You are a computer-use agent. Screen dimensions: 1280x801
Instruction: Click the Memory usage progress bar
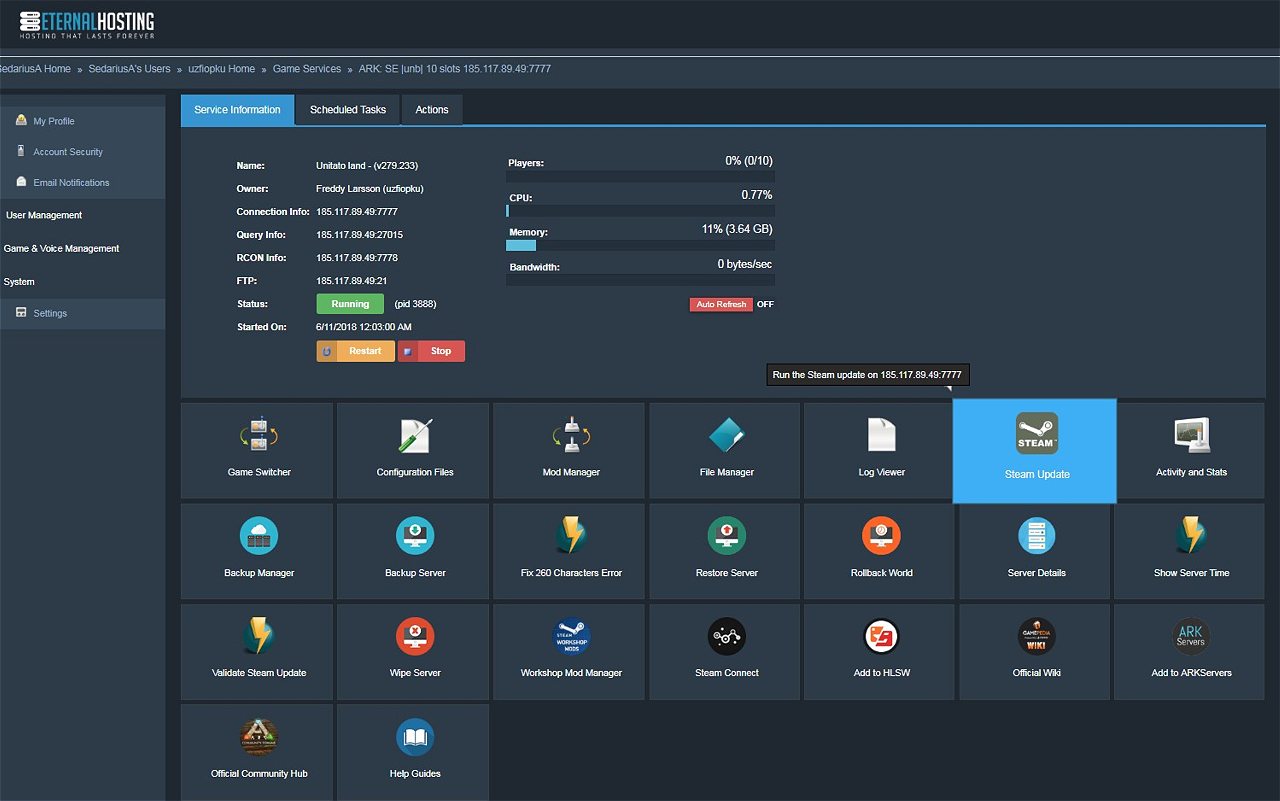click(x=640, y=245)
